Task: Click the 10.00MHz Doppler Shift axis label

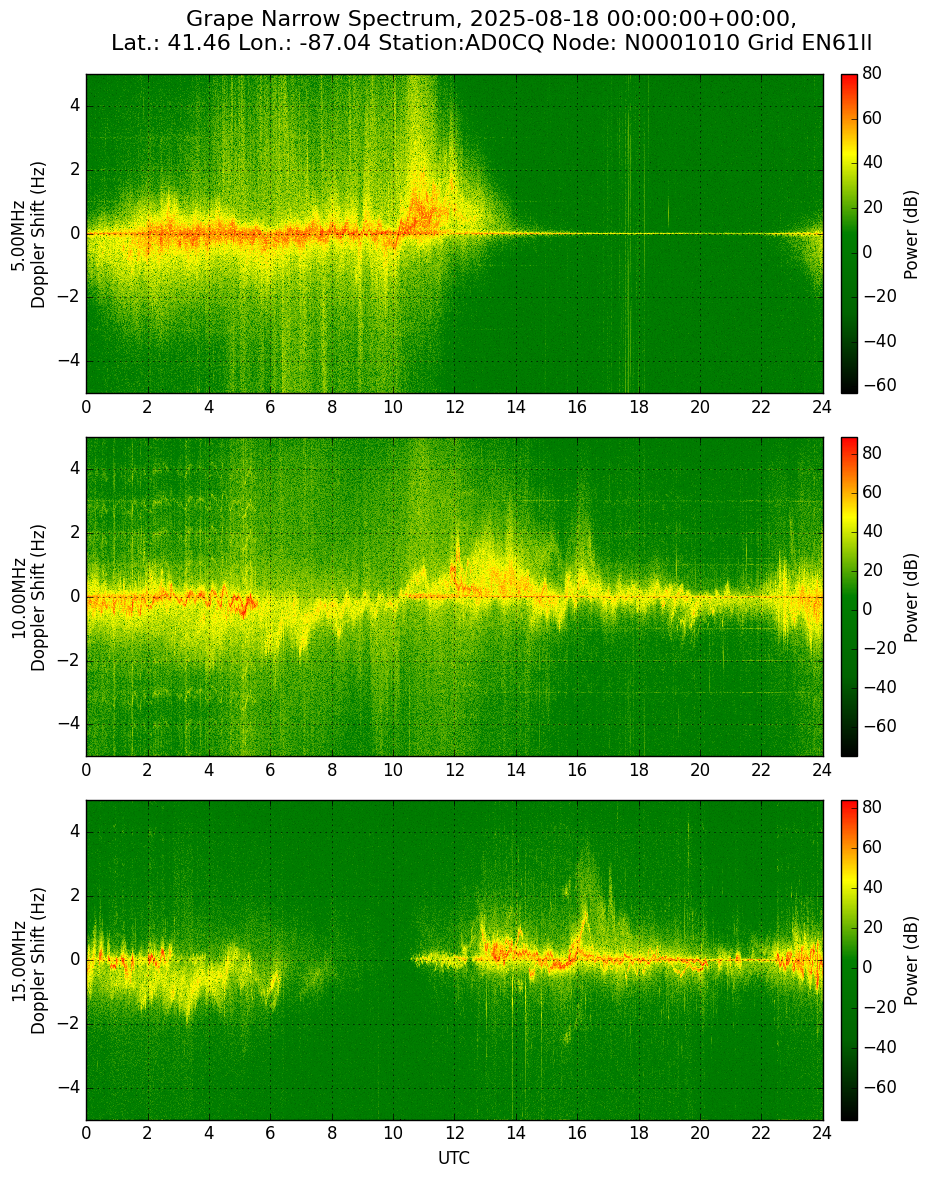Action: [27, 597]
